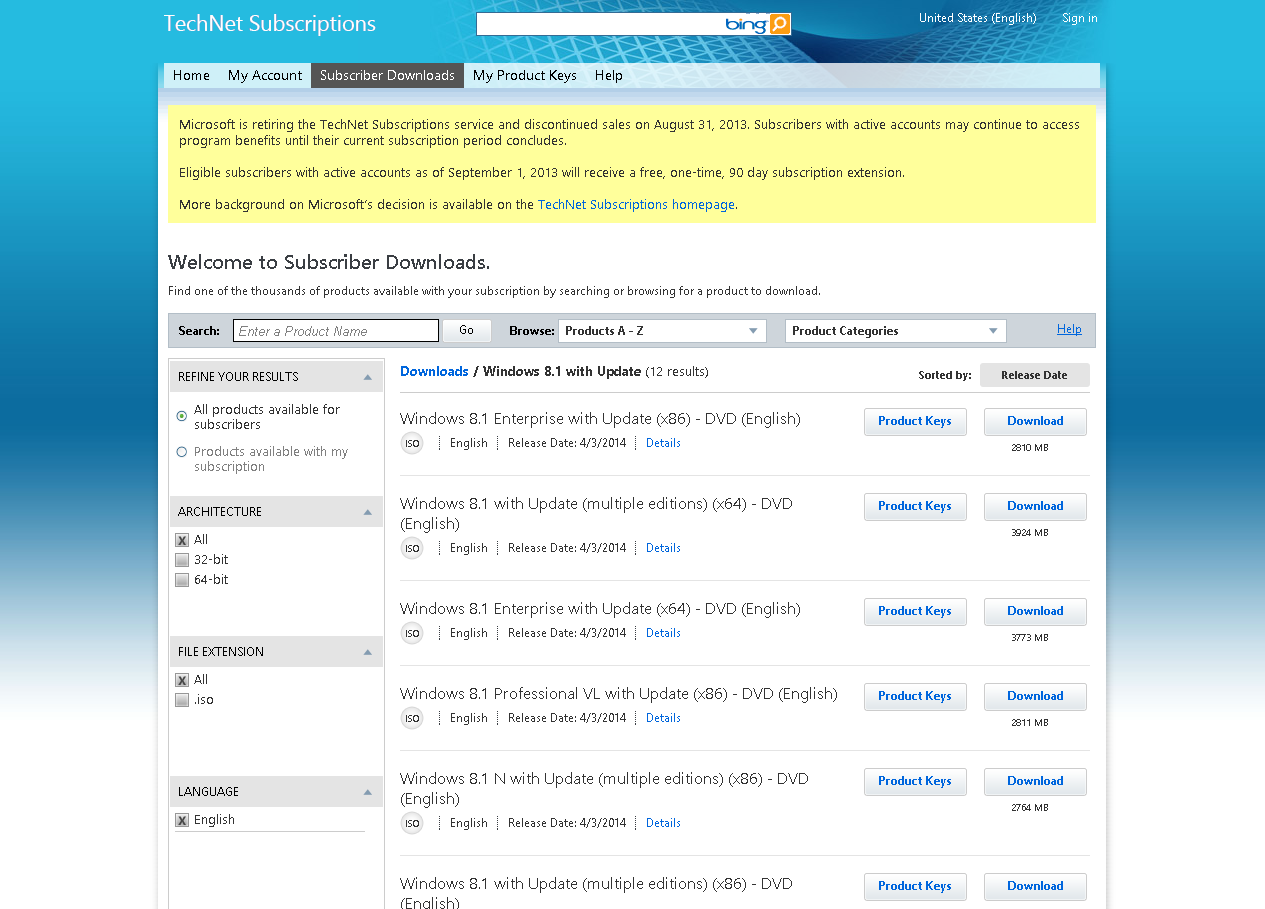Toggle the All architecture checkbox
The width and height of the screenshot is (1265, 909).
182,540
